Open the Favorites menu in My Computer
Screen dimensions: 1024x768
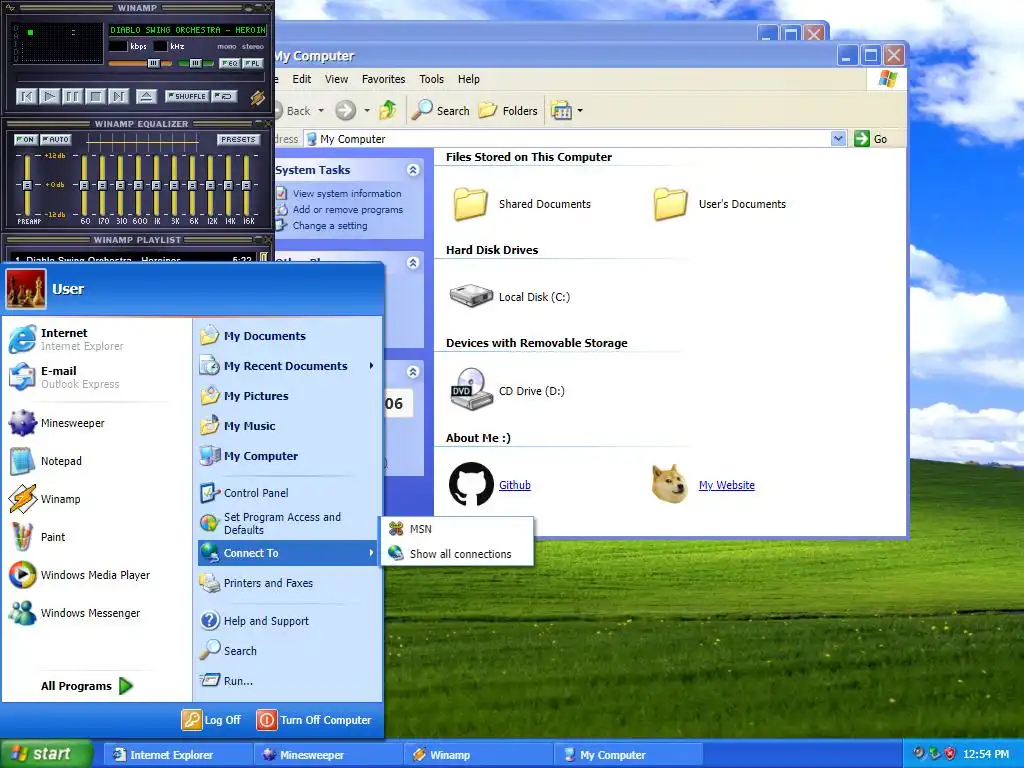click(x=383, y=79)
